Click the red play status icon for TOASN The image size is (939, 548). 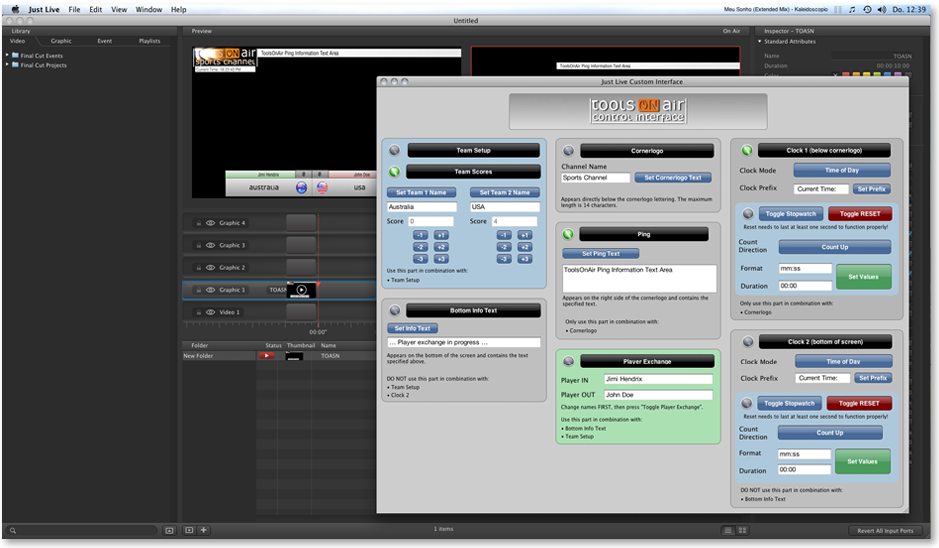(x=266, y=356)
